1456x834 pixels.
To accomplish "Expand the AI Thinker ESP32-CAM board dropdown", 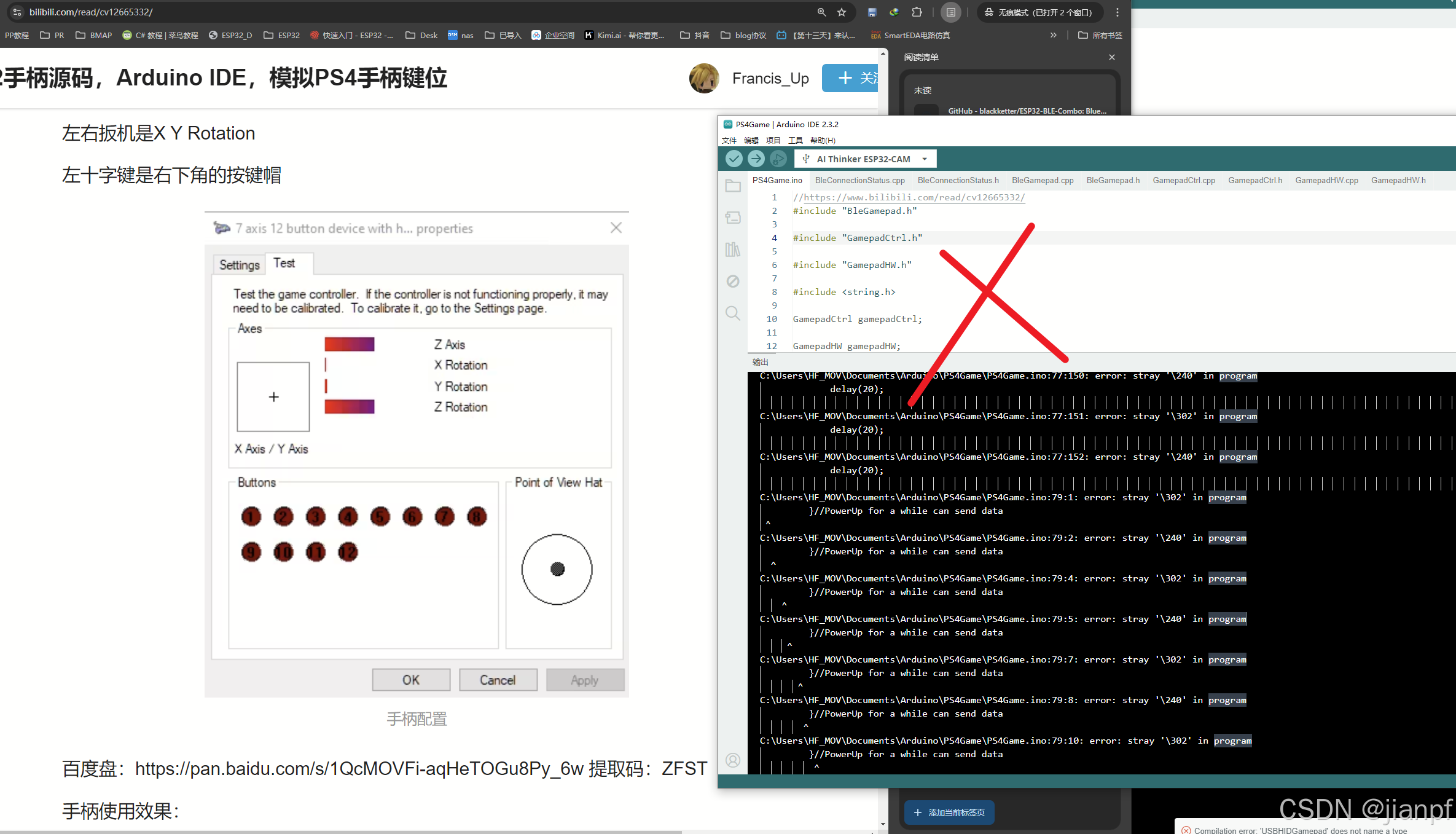I will tap(925, 159).
